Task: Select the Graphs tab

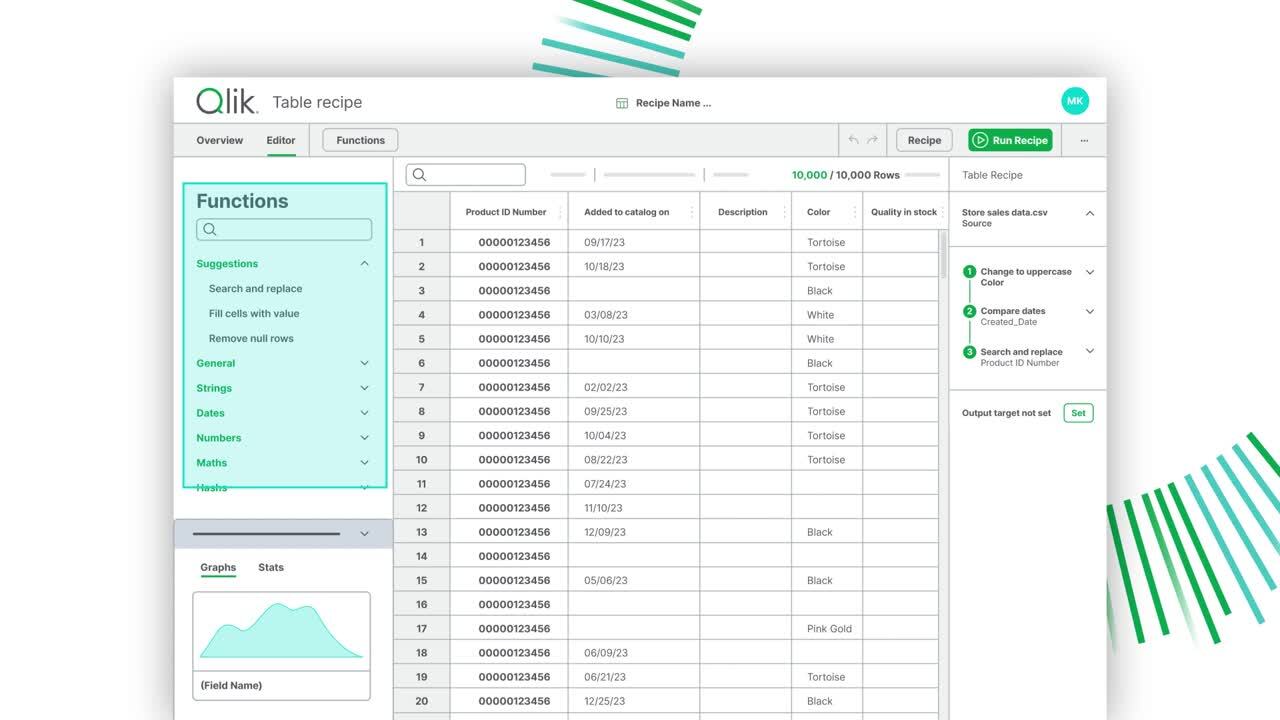Action: [x=218, y=567]
